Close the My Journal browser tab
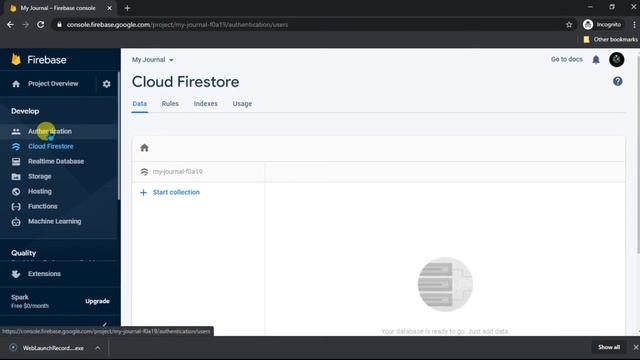This screenshot has height=360, width=640. [109, 8]
